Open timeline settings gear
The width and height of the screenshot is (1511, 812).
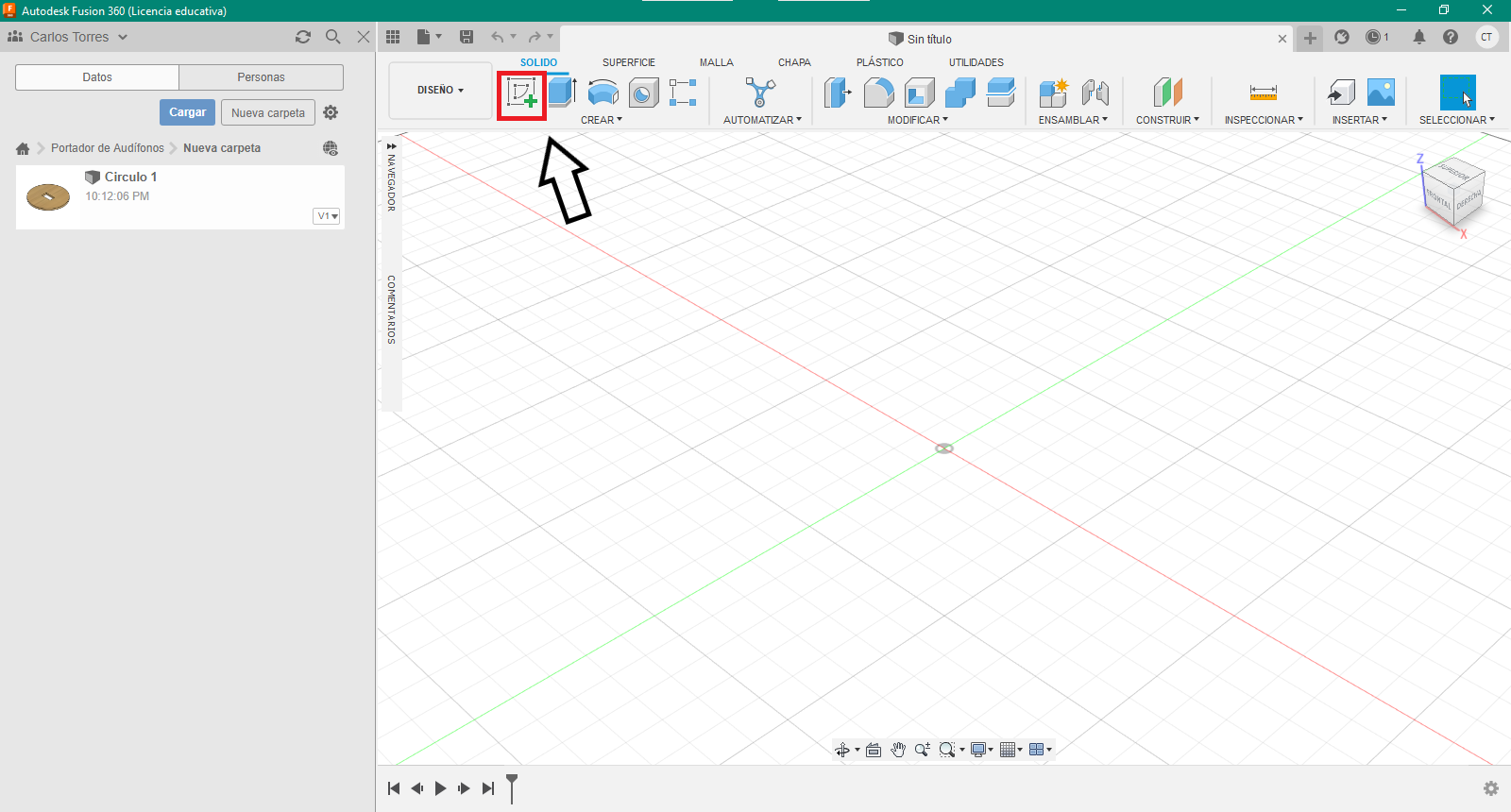click(x=1491, y=788)
